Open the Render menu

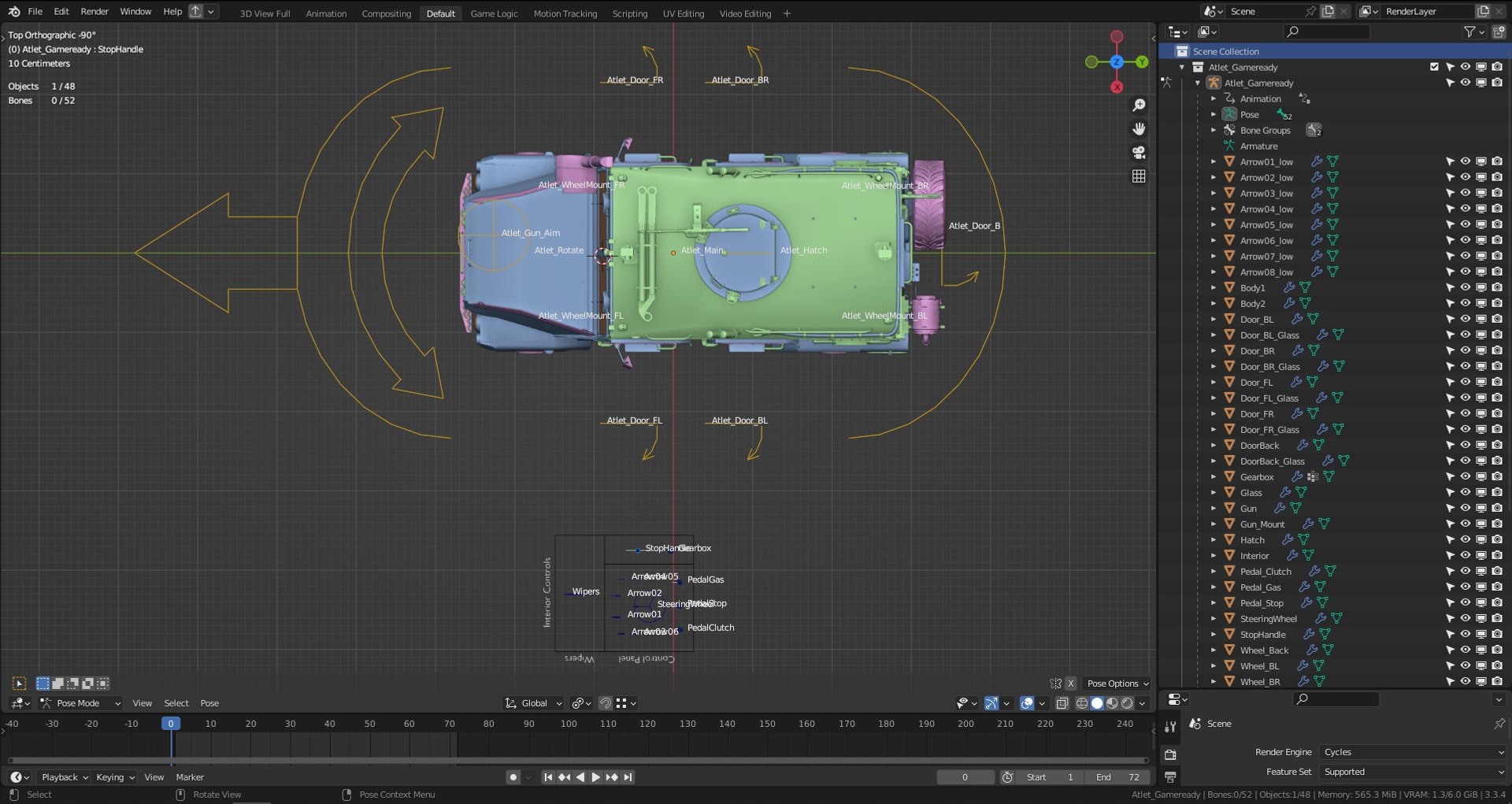(x=94, y=12)
